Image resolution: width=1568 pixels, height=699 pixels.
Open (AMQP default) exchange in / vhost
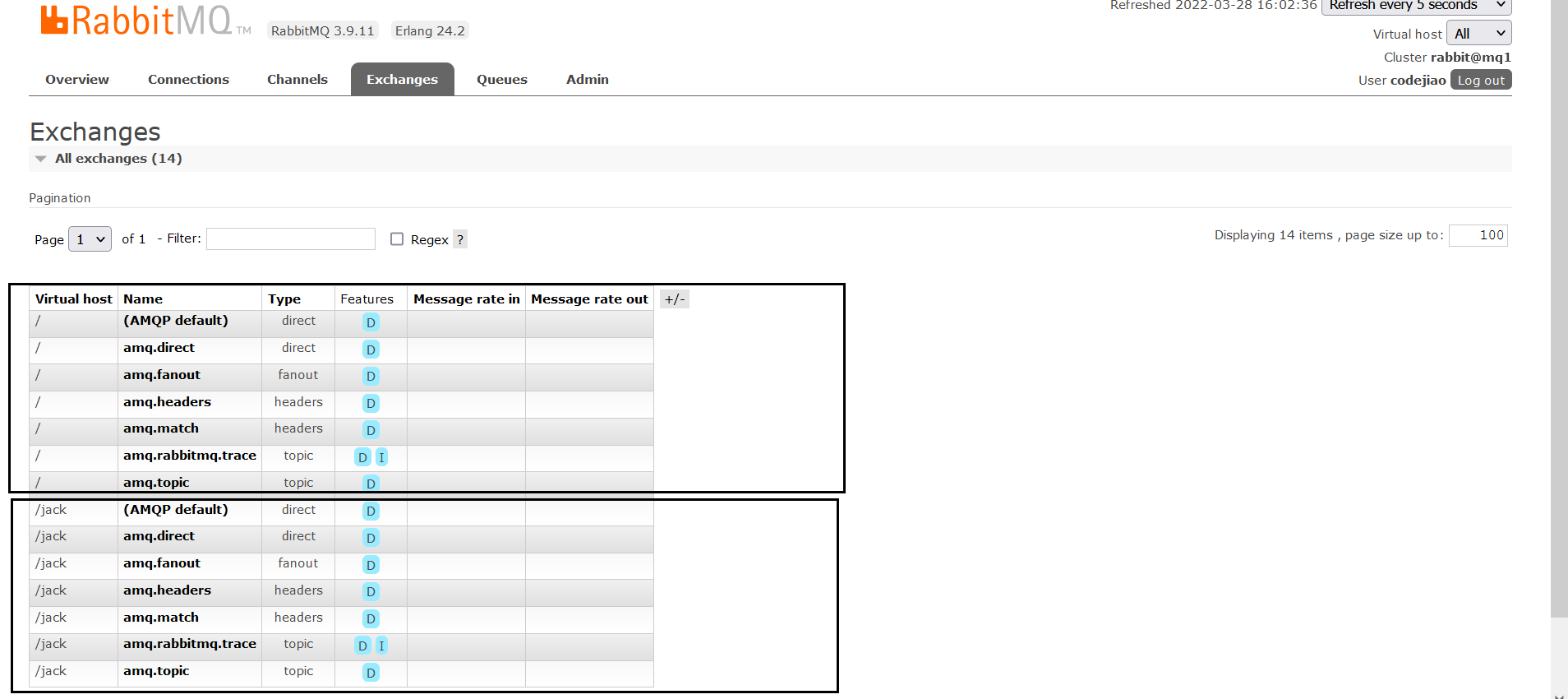pyautogui.click(x=176, y=321)
